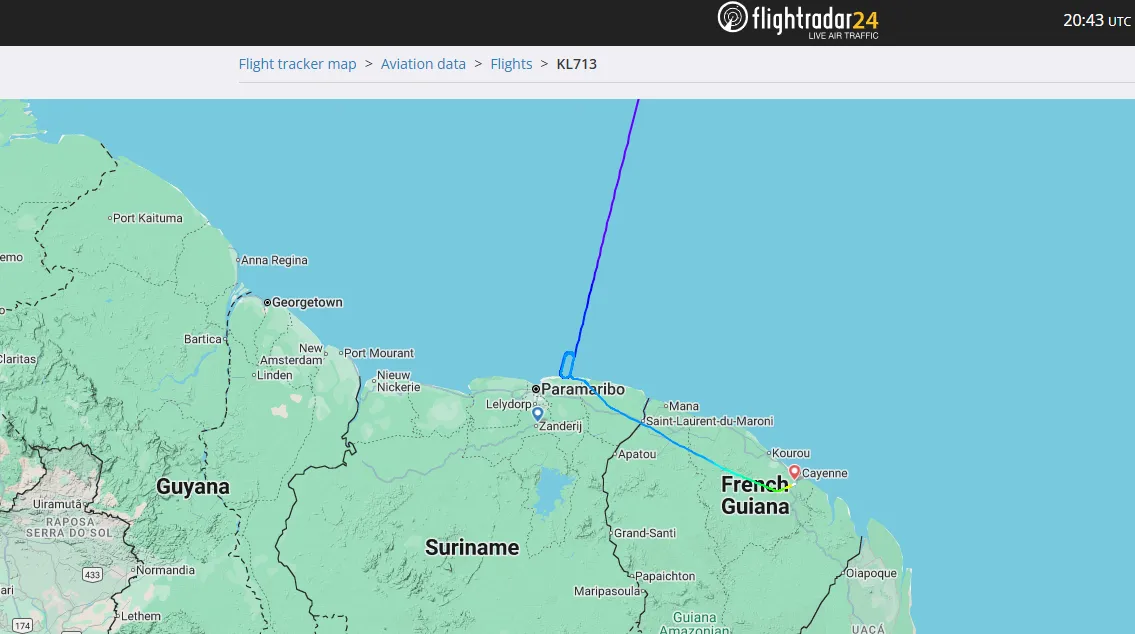1135x634 pixels.
Task: Click the red destination pin near Cayenne
Action: click(794, 472)
